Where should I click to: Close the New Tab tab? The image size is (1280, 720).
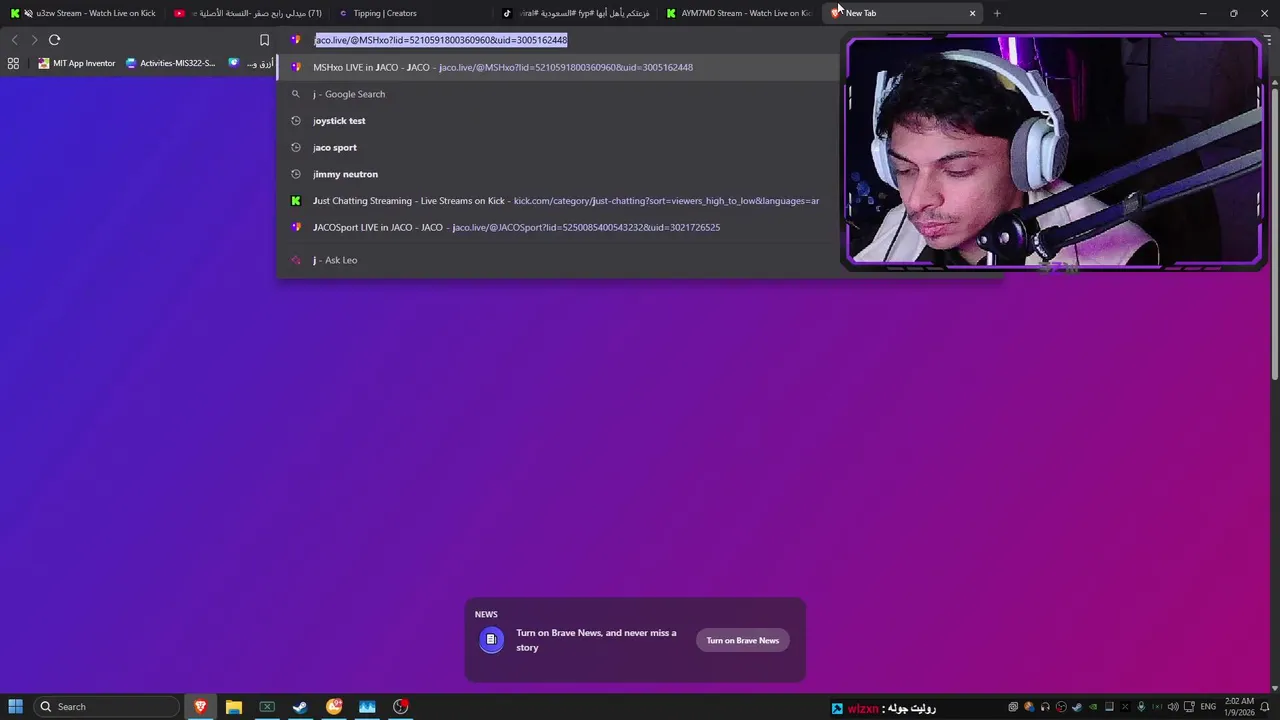tap(972, 13)
